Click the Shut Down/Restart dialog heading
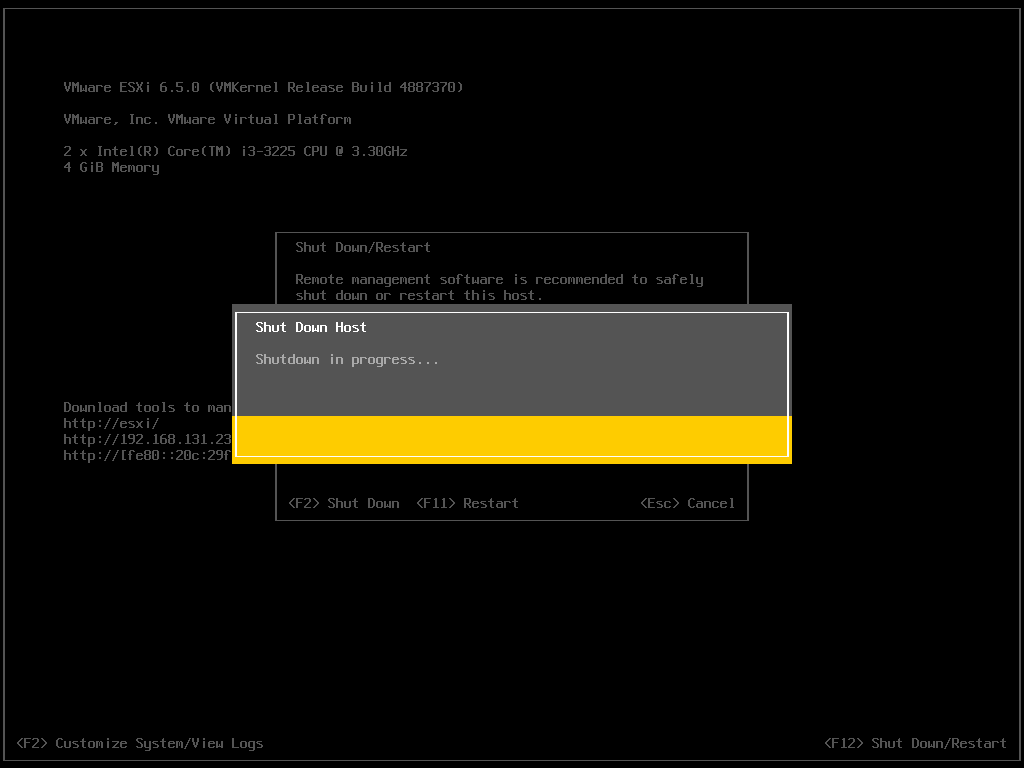Image resolution: width=1024 pixels, height=768 pixels. 363,248
